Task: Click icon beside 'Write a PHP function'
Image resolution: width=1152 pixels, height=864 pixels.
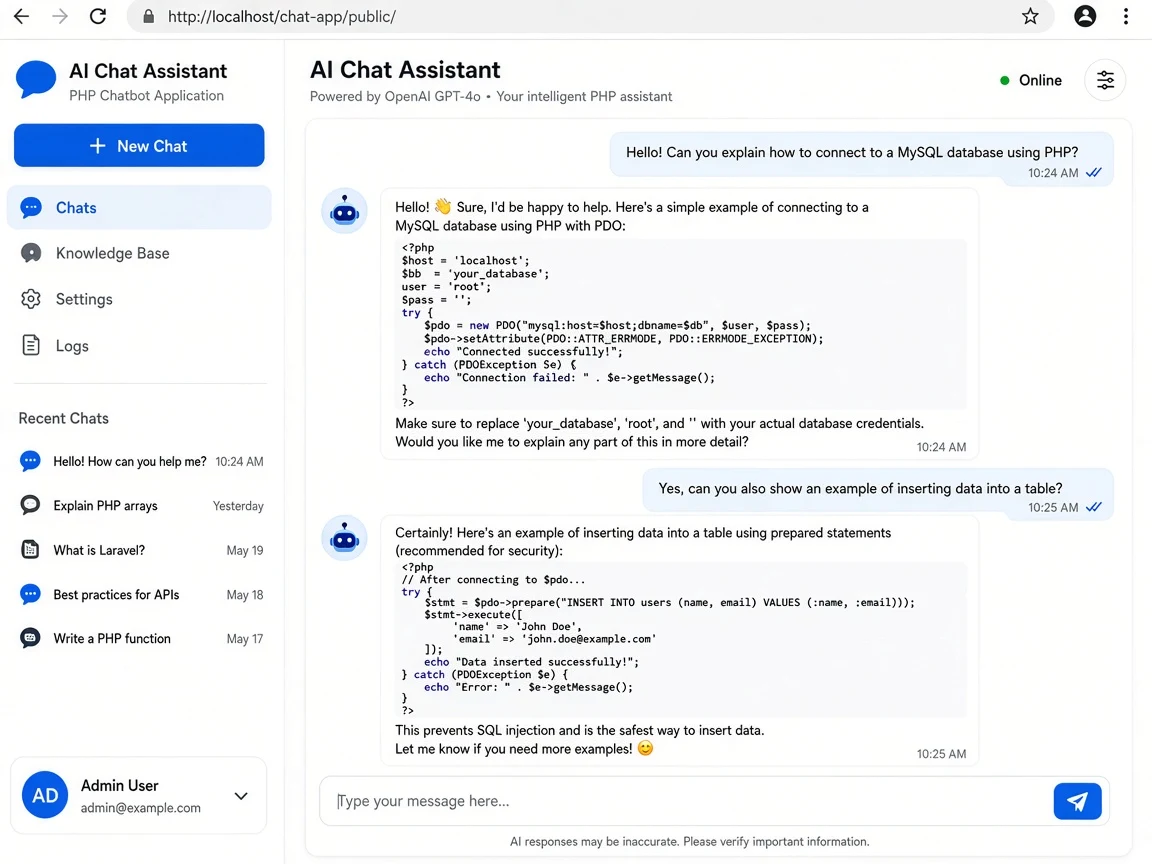Action: 30,638
